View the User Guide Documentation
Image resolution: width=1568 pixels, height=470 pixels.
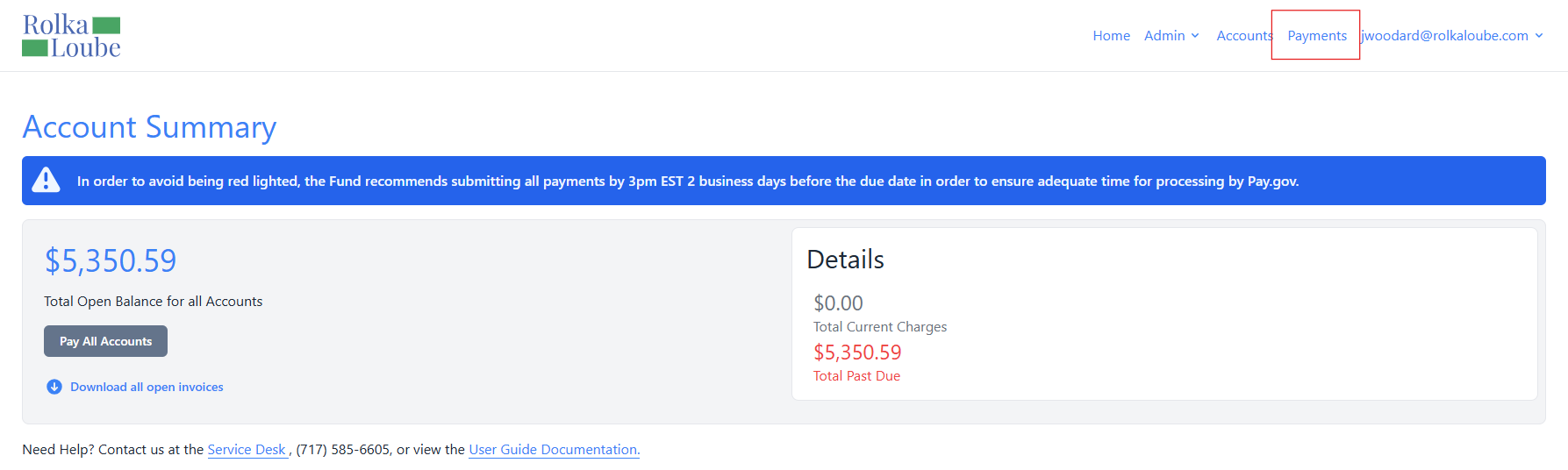coord(554,449)
